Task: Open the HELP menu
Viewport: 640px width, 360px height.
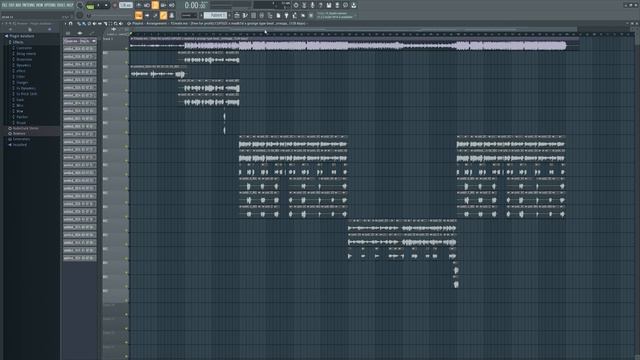Action: (x=70, y=5)
